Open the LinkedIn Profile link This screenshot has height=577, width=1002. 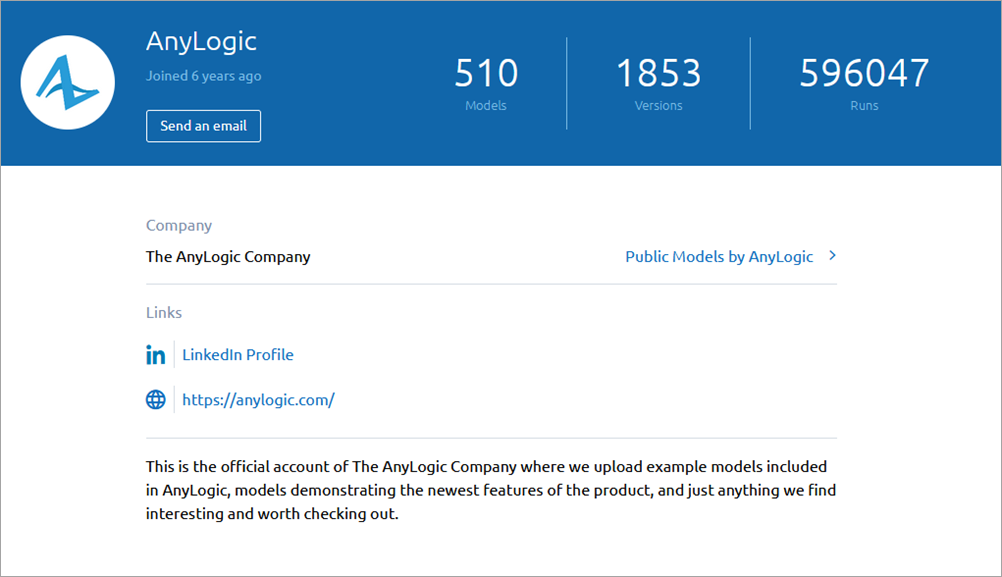[238, 355]
